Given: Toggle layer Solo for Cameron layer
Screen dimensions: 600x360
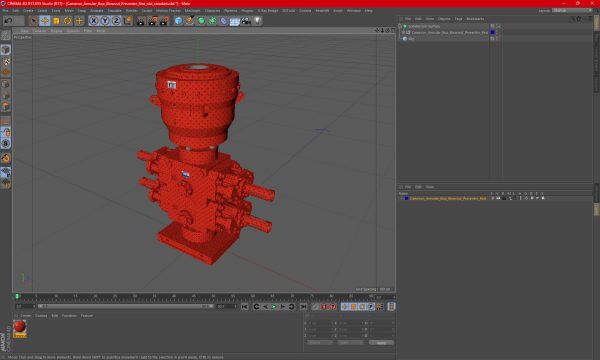Looking at the screenshot, I should tap(492, 199).
